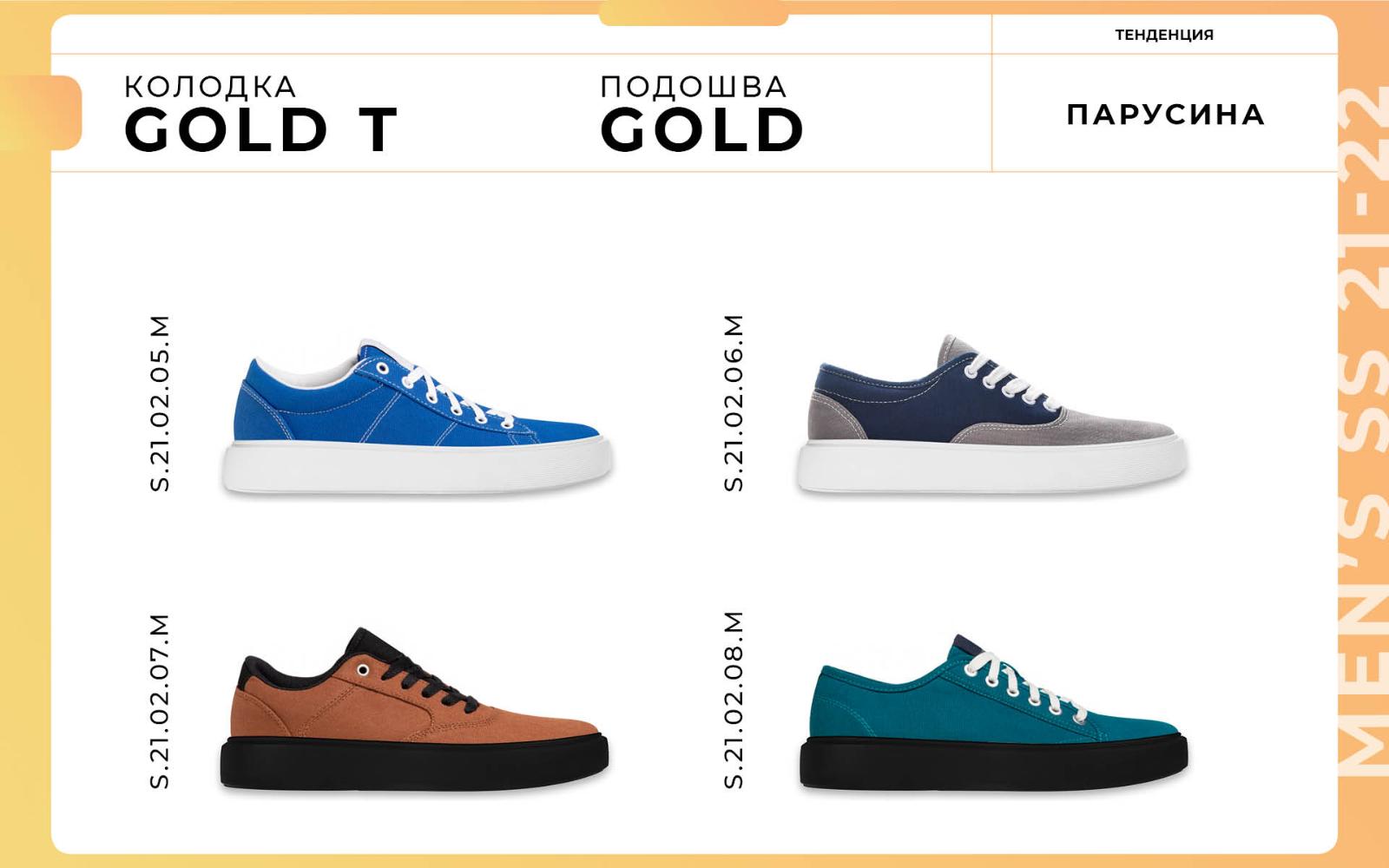The height and width of the screenshot is (868, 1389).
Task: Click the S.21.02.06.M article code
Action: click(734, 404)
